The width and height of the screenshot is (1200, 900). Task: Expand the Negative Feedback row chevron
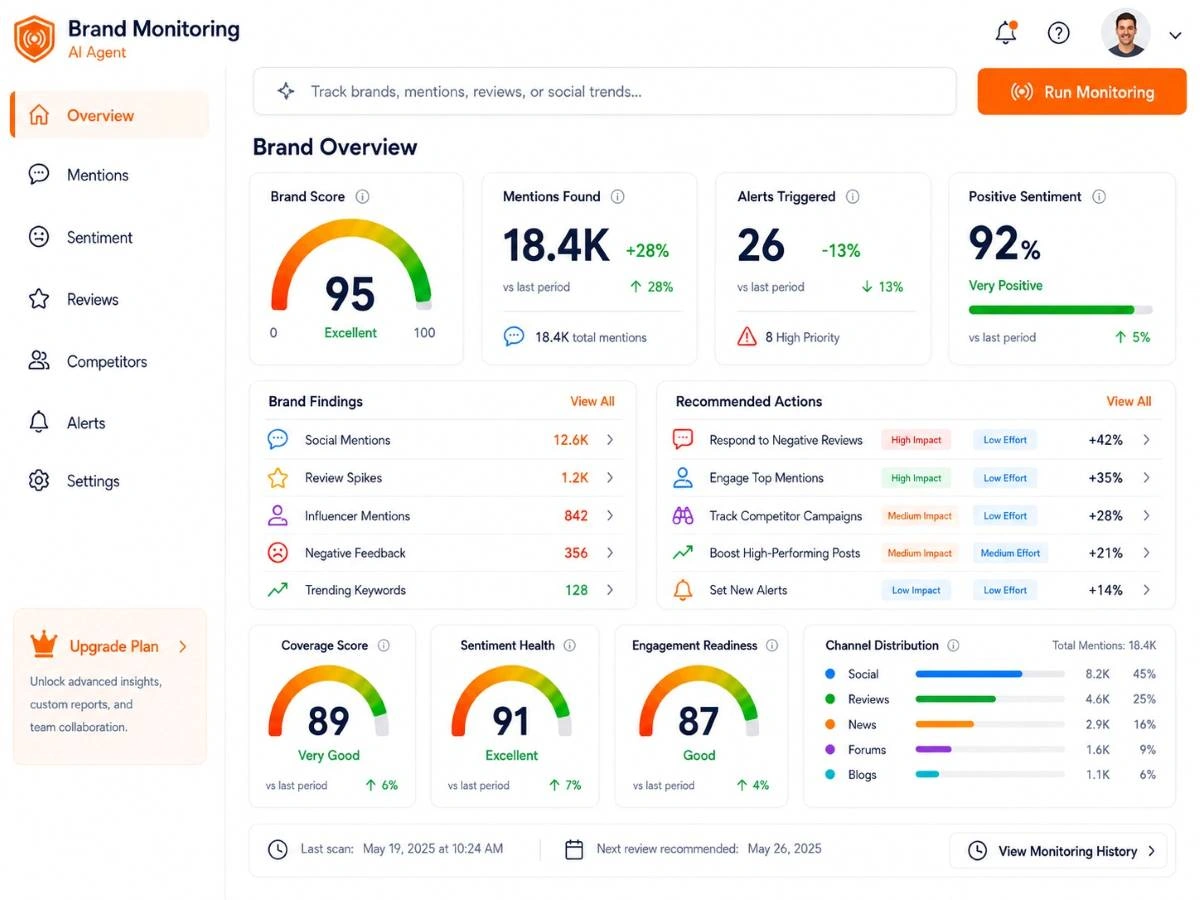610,553
